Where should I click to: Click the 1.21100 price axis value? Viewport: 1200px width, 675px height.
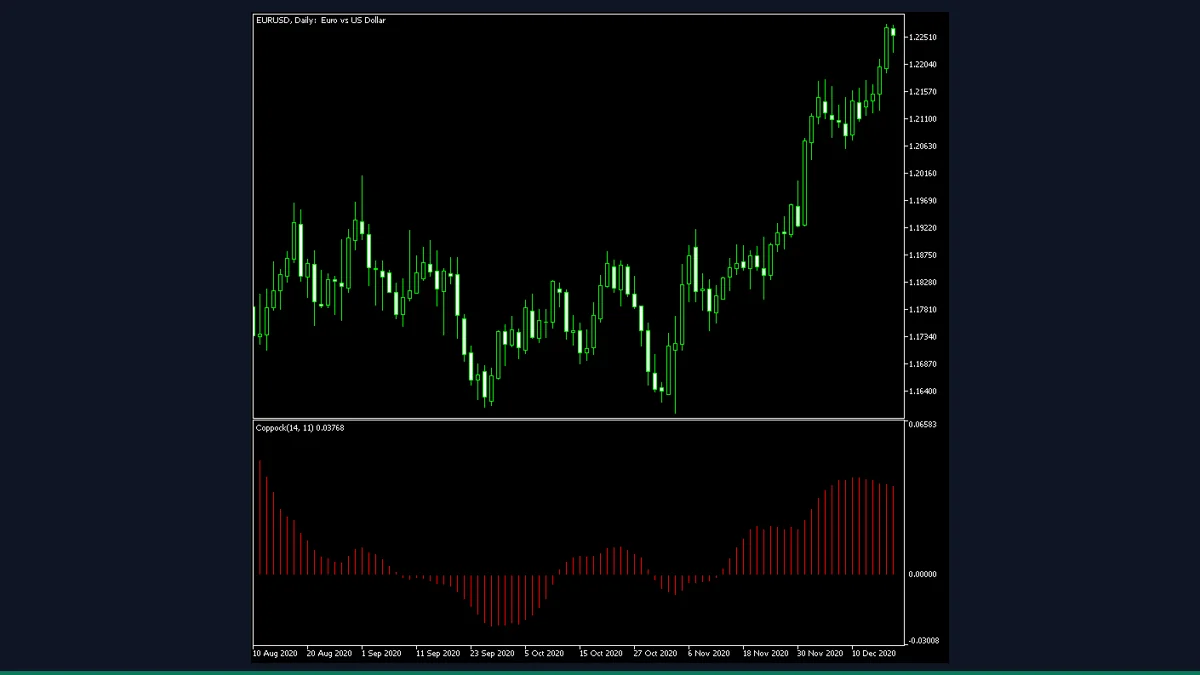[923, 119]
